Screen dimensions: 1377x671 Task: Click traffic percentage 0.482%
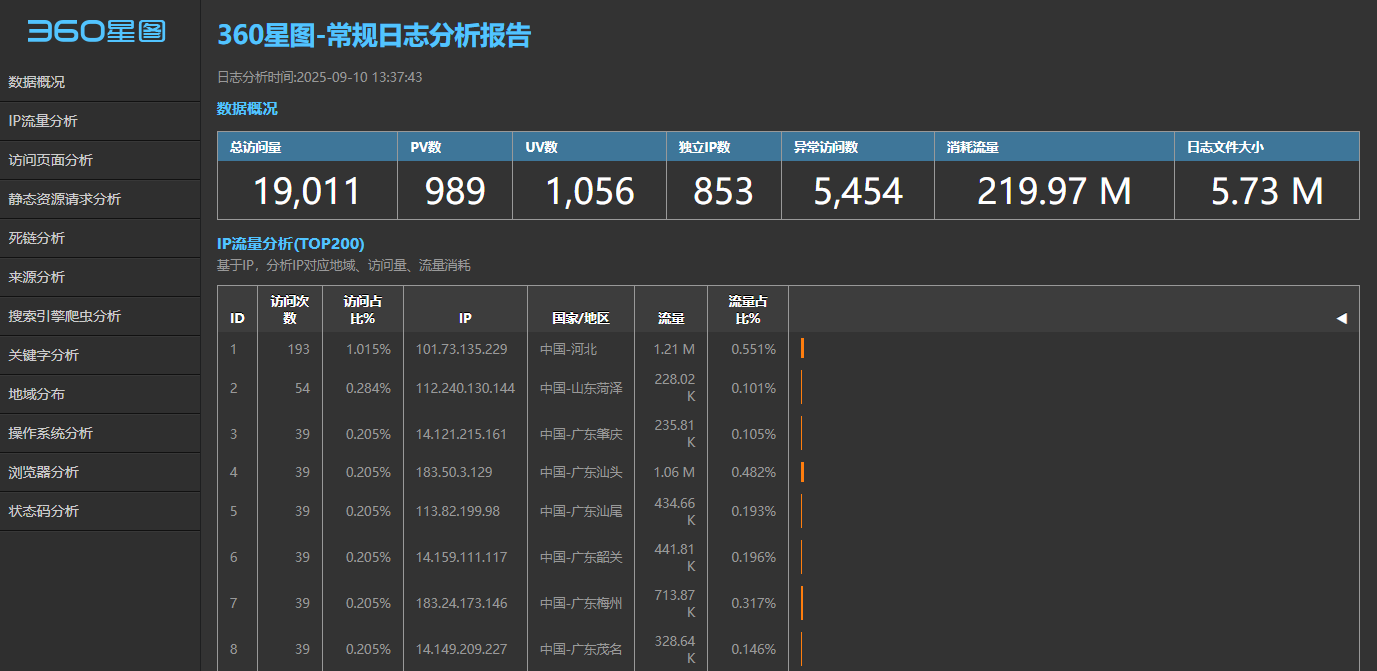pyautogui.click(x=753, y=472)
